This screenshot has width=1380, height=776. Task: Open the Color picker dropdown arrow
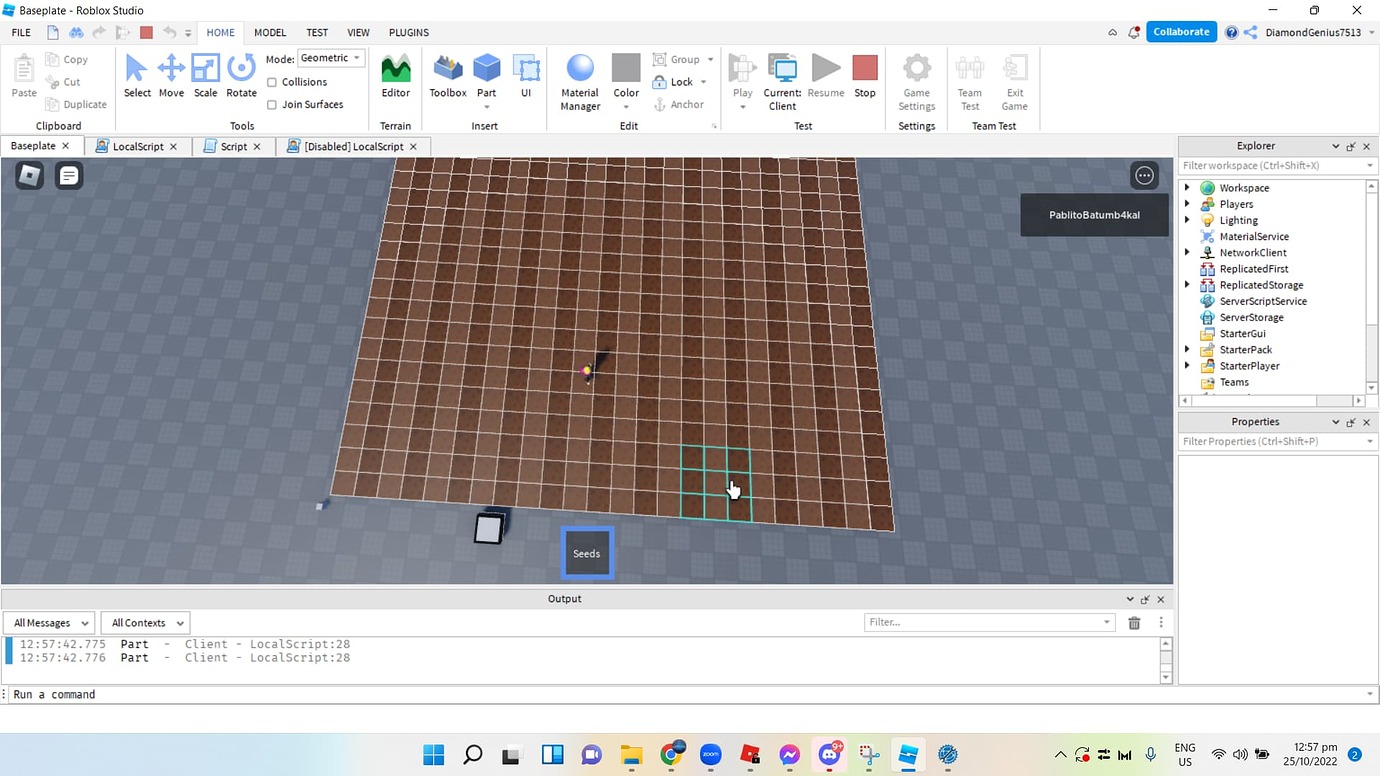click(626, 107)
